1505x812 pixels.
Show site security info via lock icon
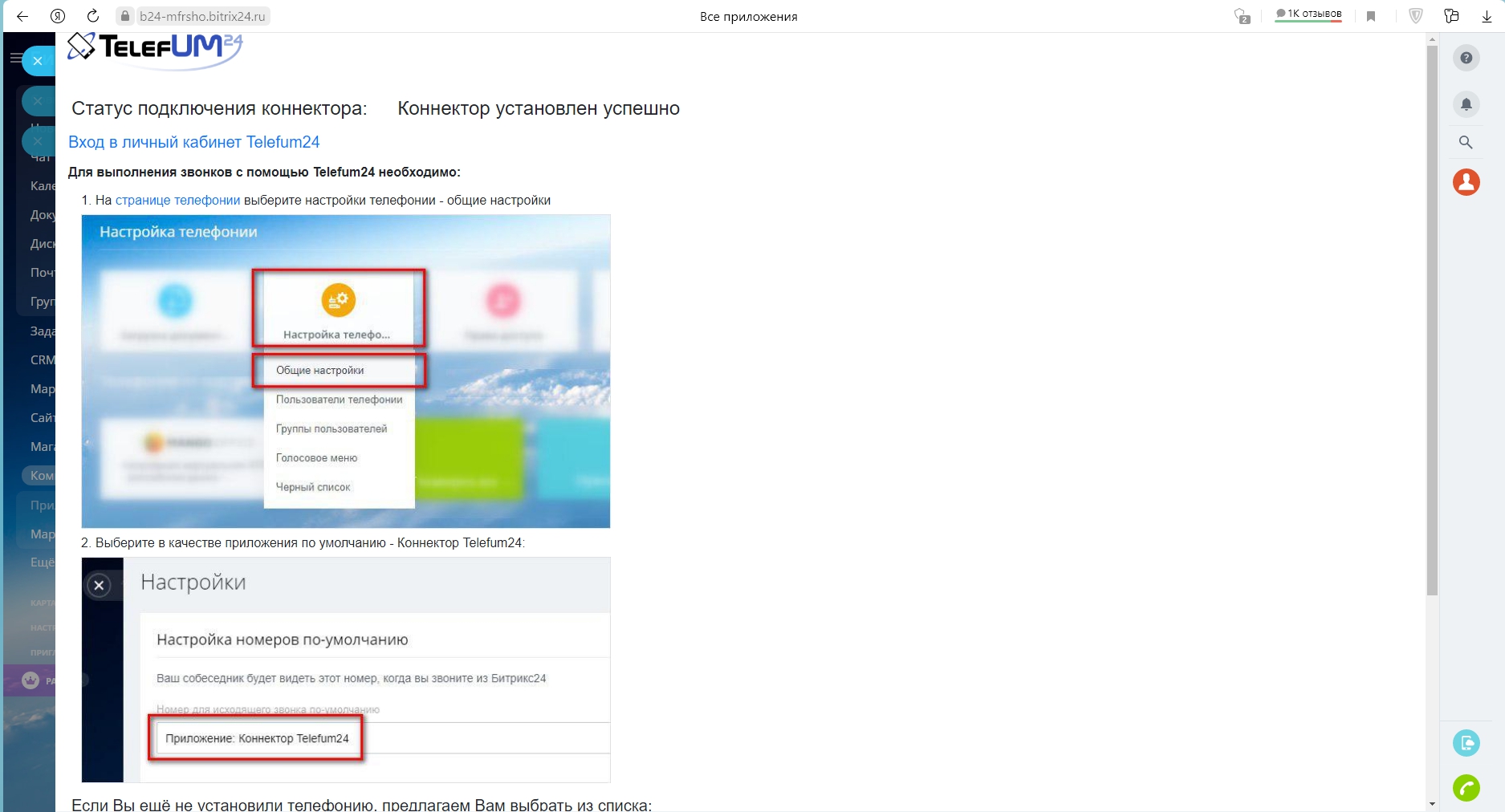point(124,16)
